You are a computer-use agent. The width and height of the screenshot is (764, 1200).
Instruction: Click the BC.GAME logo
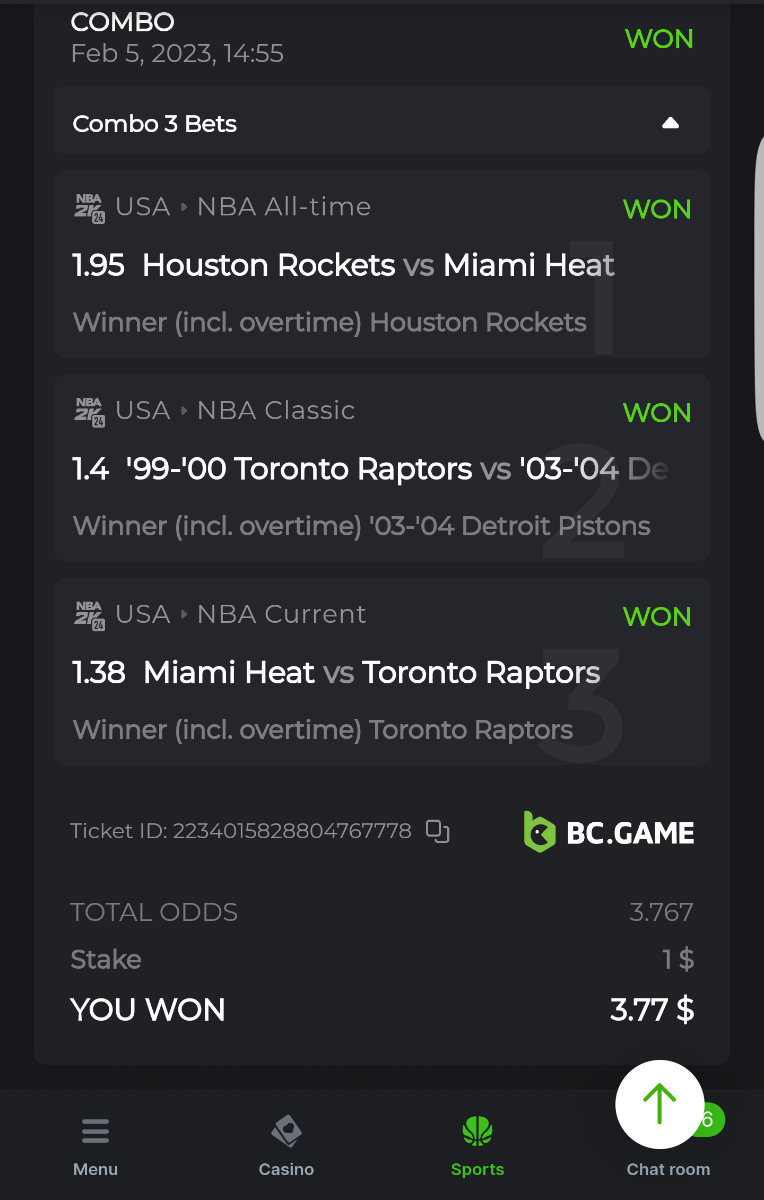609,832
